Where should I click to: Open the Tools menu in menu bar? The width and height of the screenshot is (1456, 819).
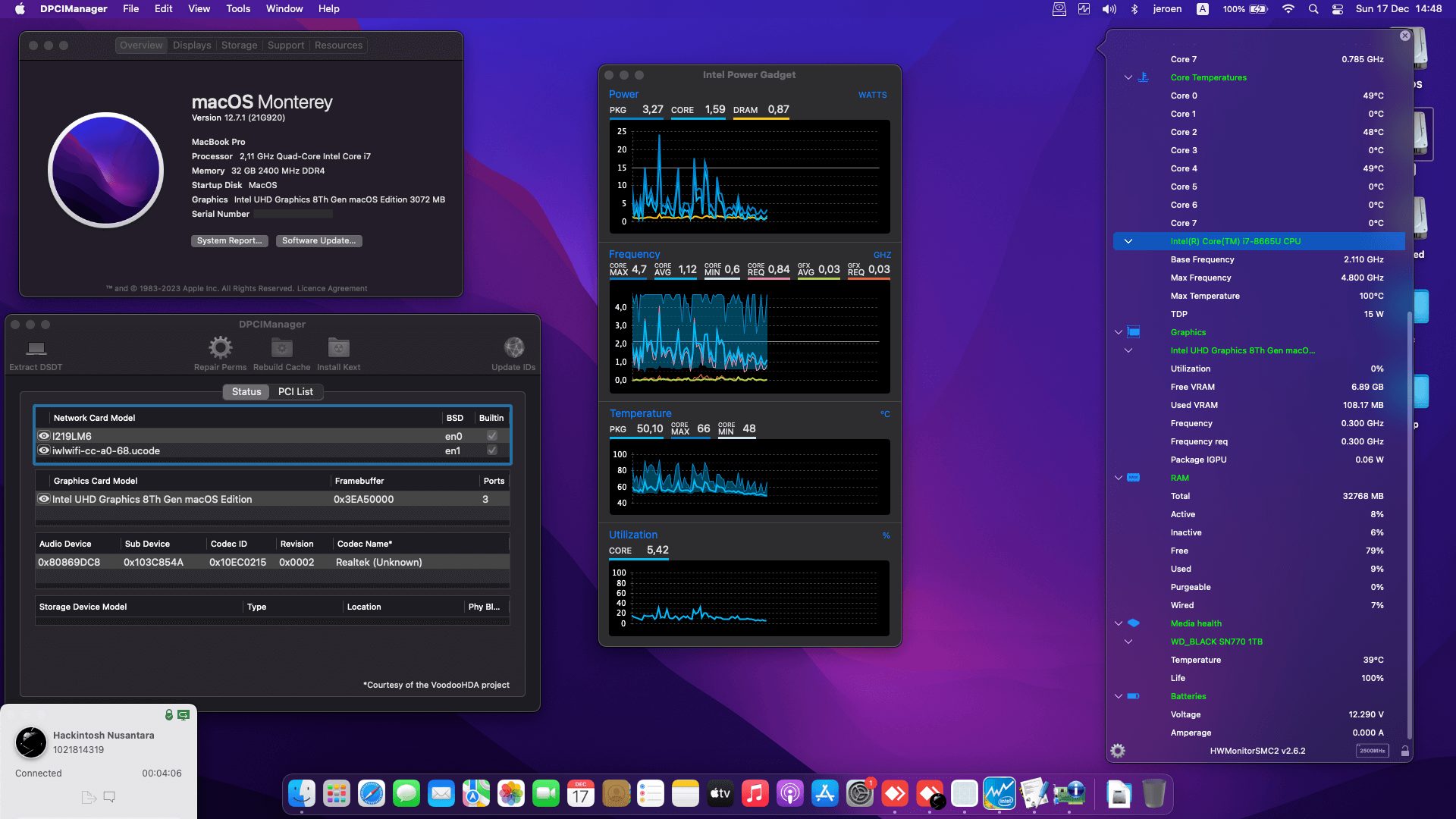click(x=237, y=8)
